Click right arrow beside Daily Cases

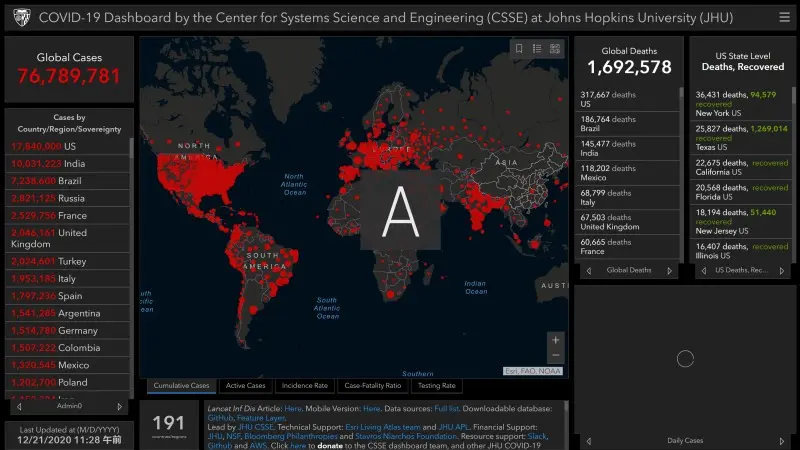(x=782, y=441)
